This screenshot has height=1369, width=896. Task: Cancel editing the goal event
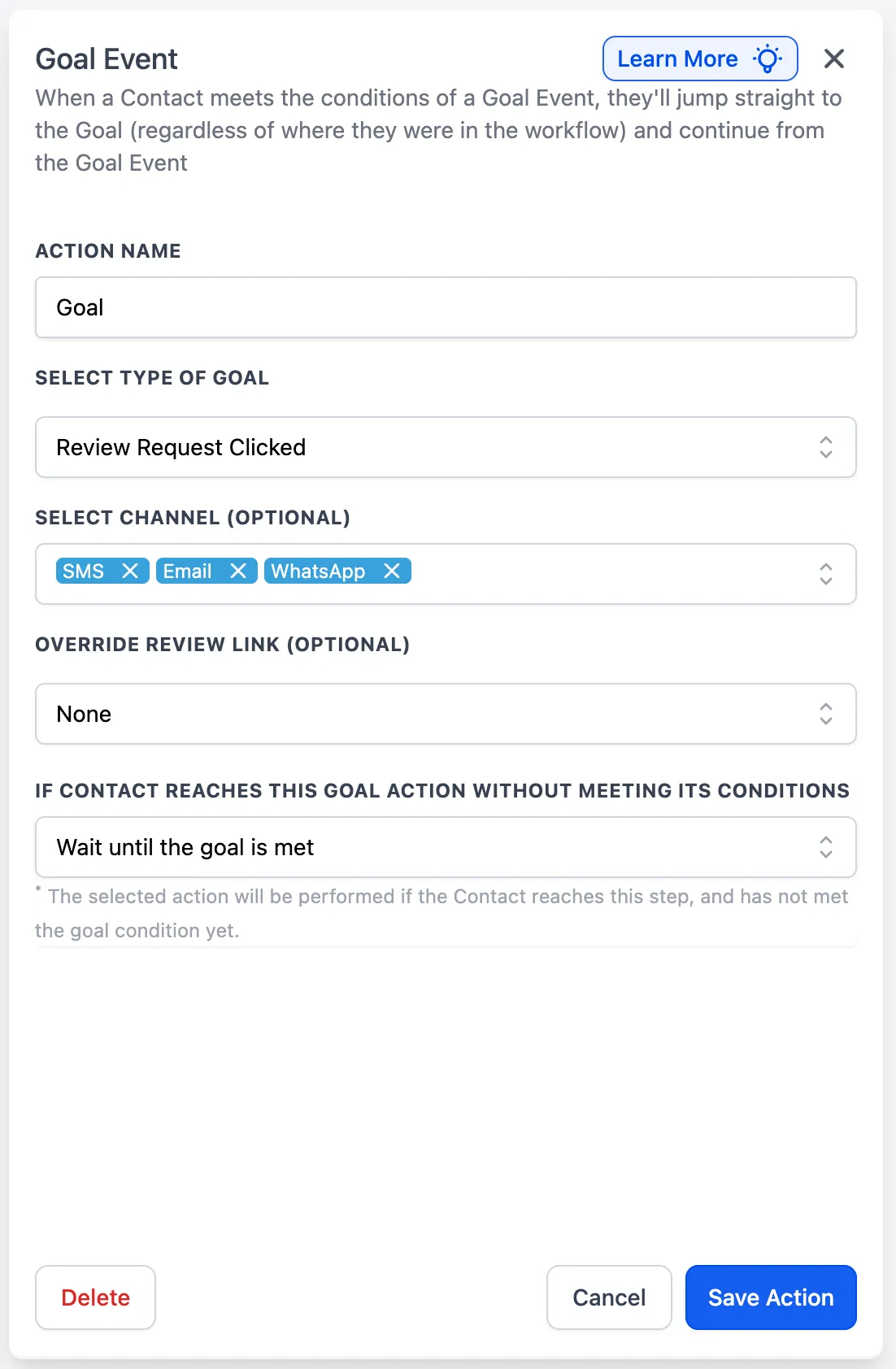[x=608, y=1297]
